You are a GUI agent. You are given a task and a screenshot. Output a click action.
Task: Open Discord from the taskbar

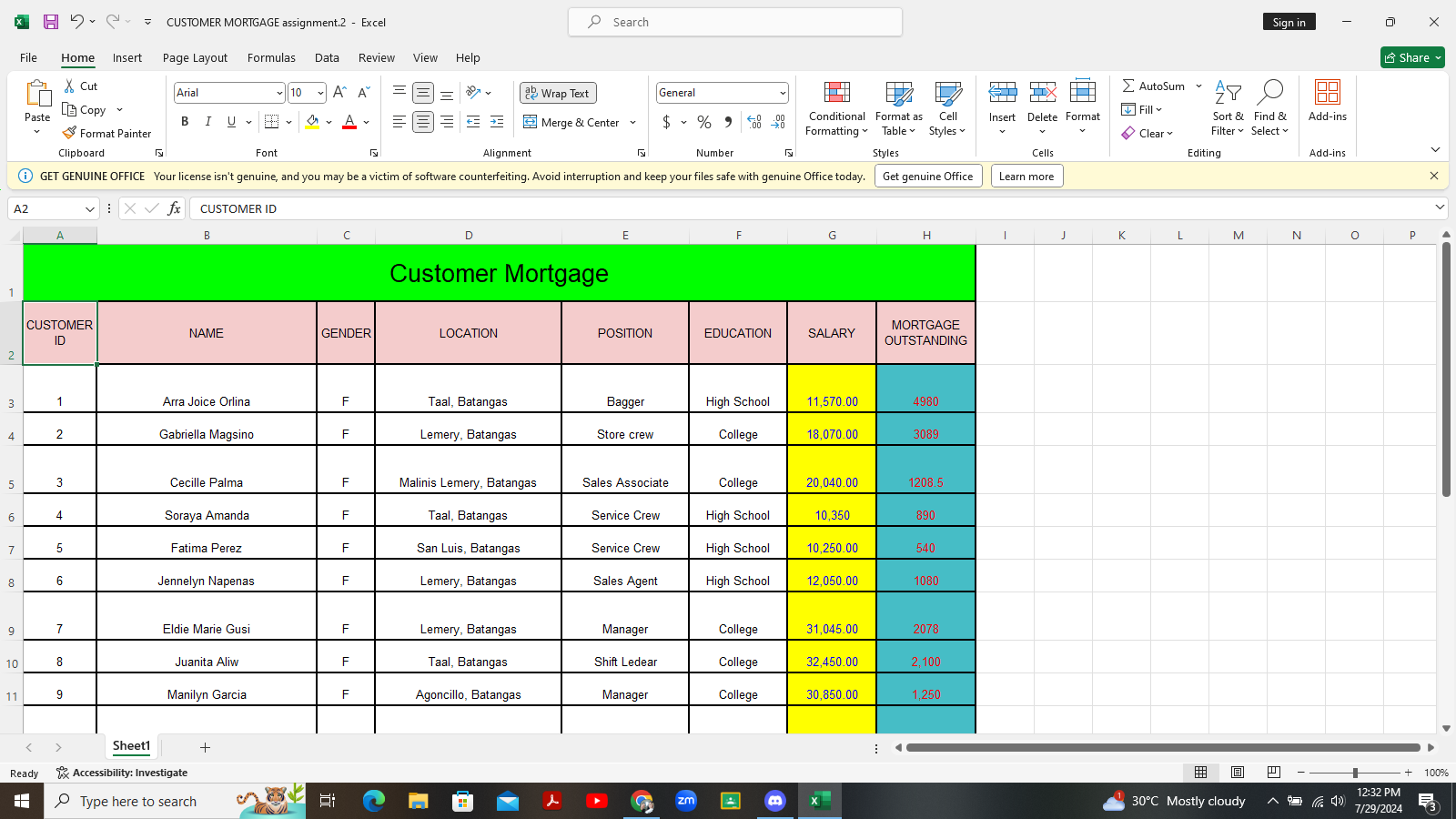click(x=775, y=801)
